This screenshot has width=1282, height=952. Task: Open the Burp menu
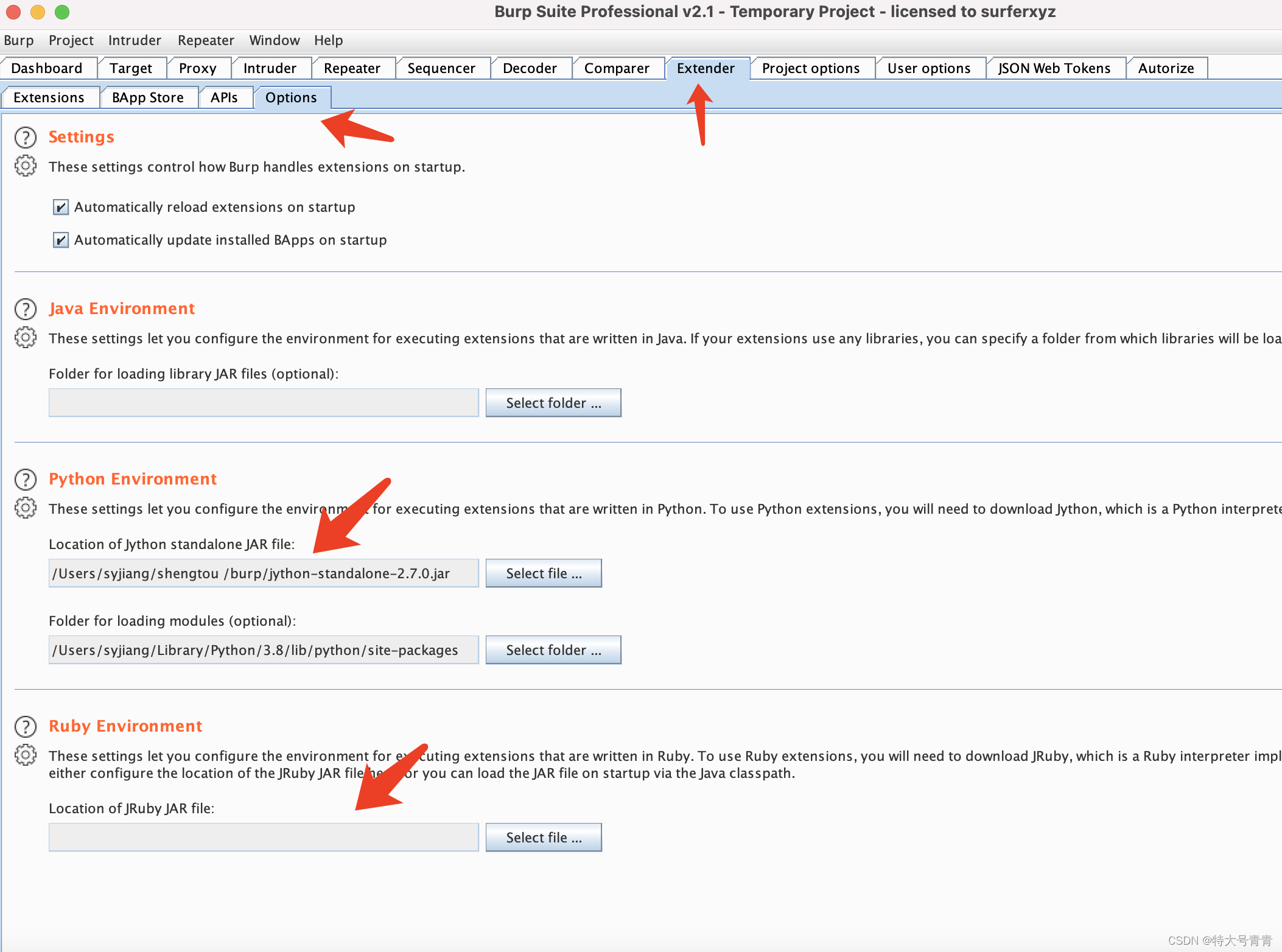(x=19, y=40)
